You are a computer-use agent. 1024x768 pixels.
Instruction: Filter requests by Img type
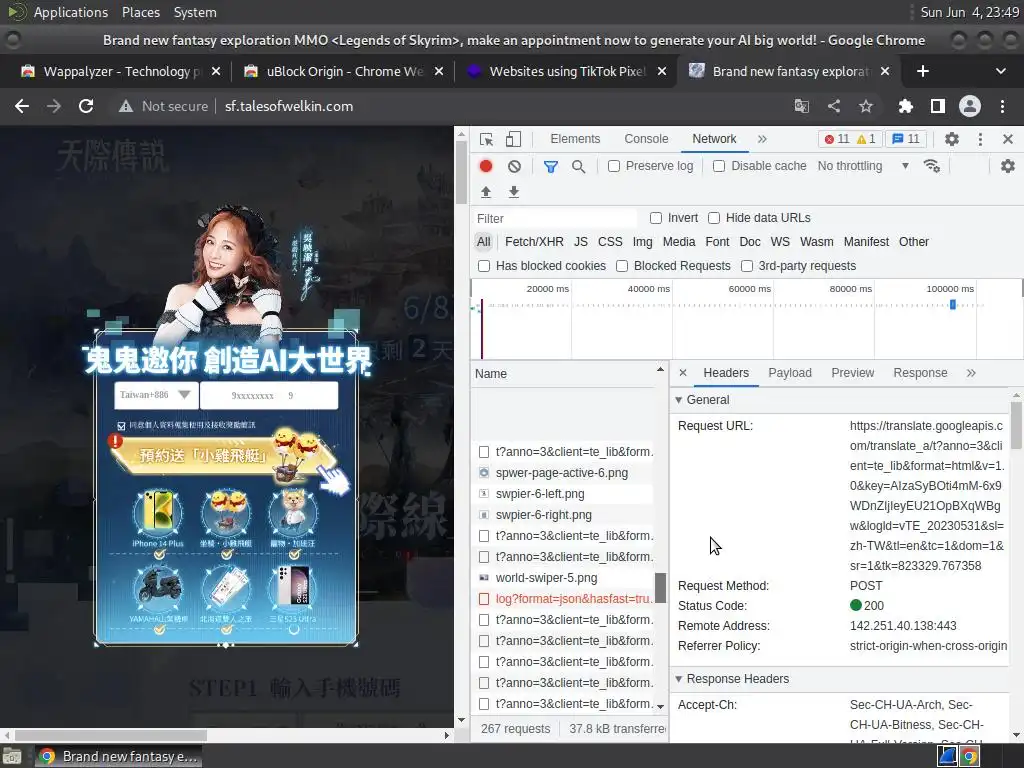(x=642, y=242)
